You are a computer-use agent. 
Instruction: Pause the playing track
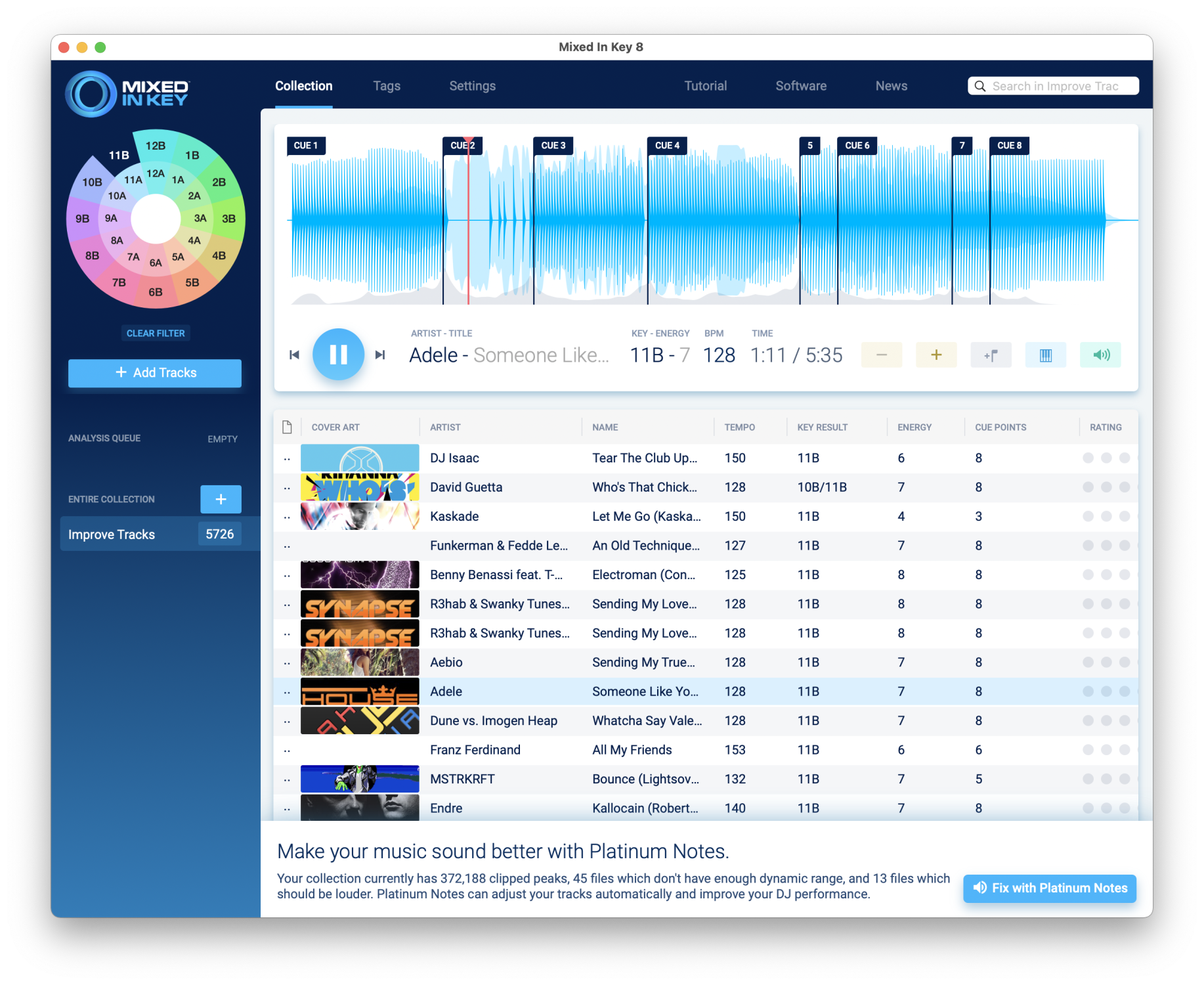(x=338, y=355)
